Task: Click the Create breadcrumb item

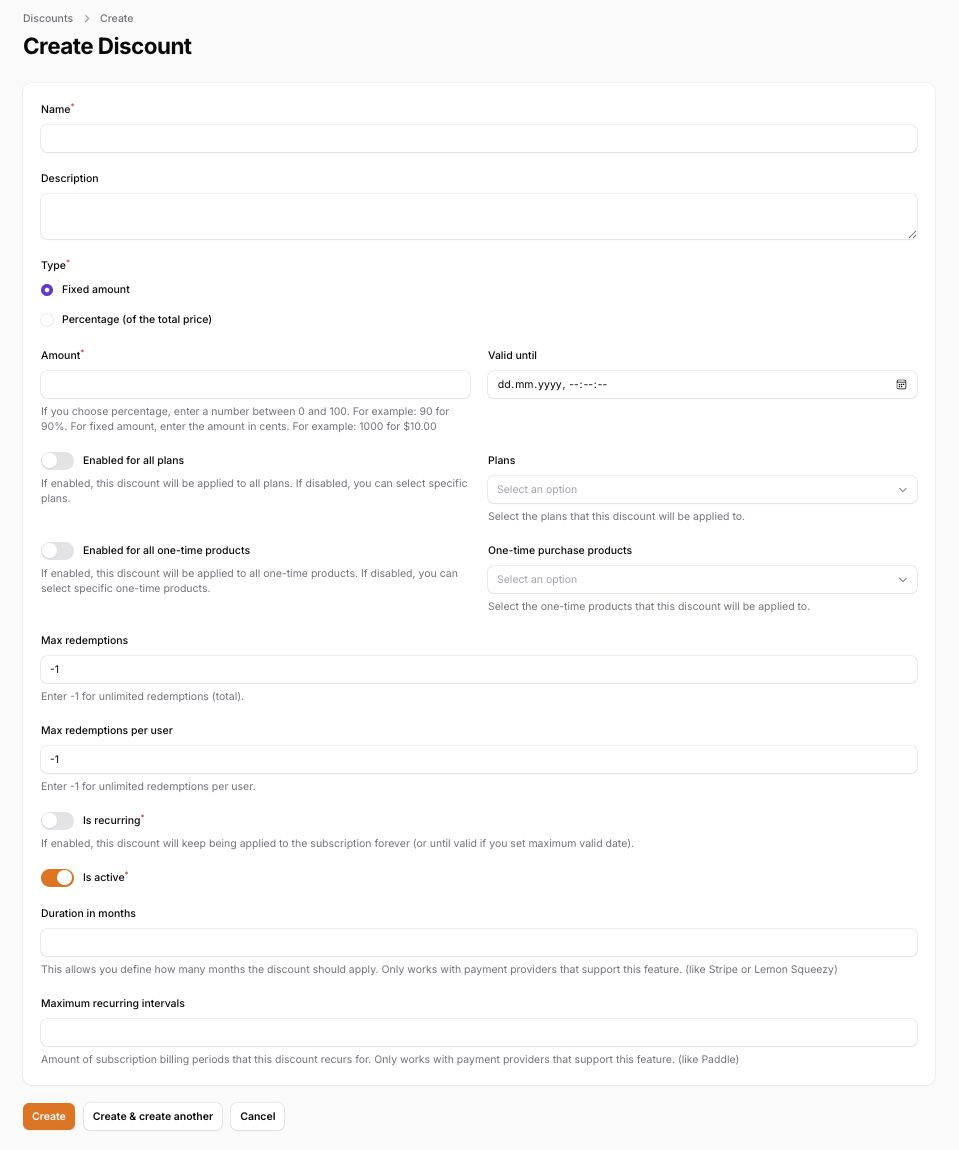Action: (117, 18)
